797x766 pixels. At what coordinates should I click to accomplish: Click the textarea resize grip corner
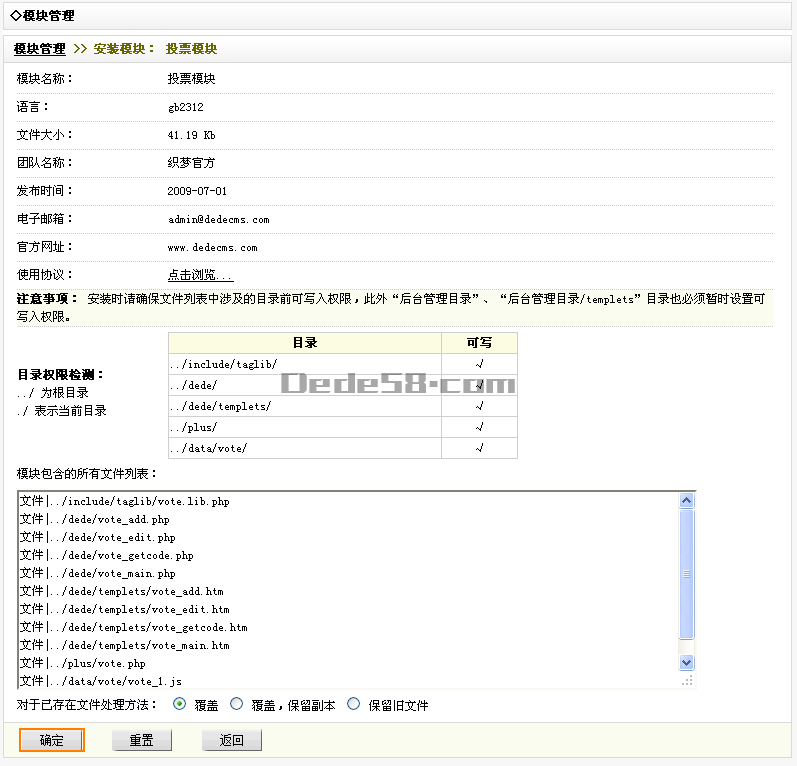687,680
